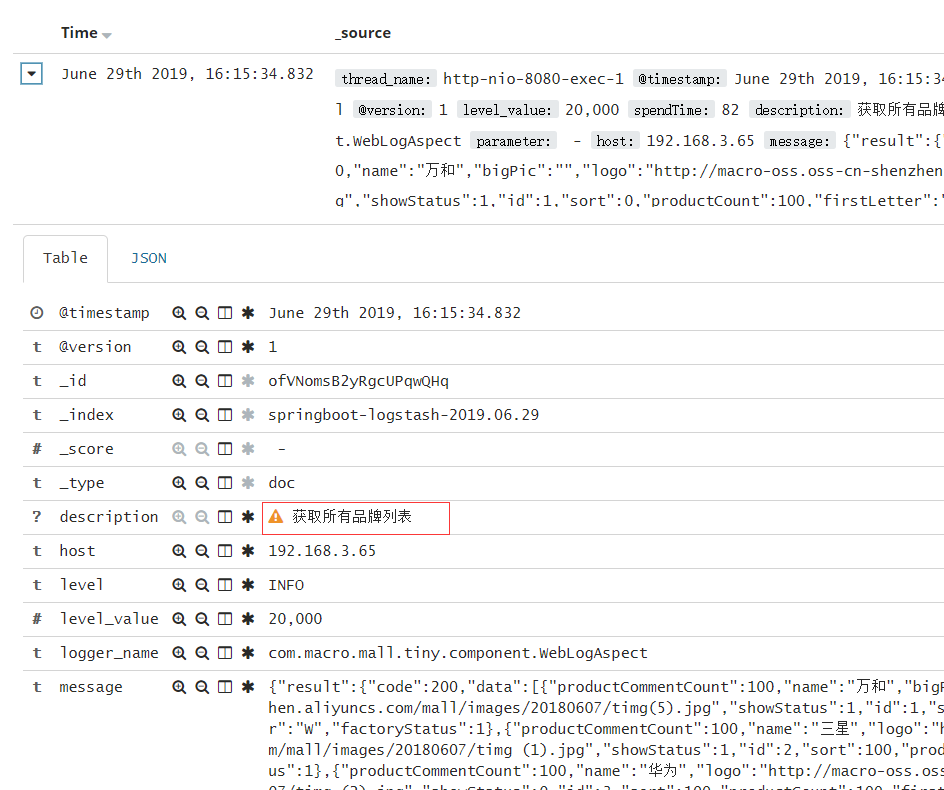Screen dimensions: 944x790
Task: Click the warning icon beside 获取所有品牌列表
Action: [277, 517]
